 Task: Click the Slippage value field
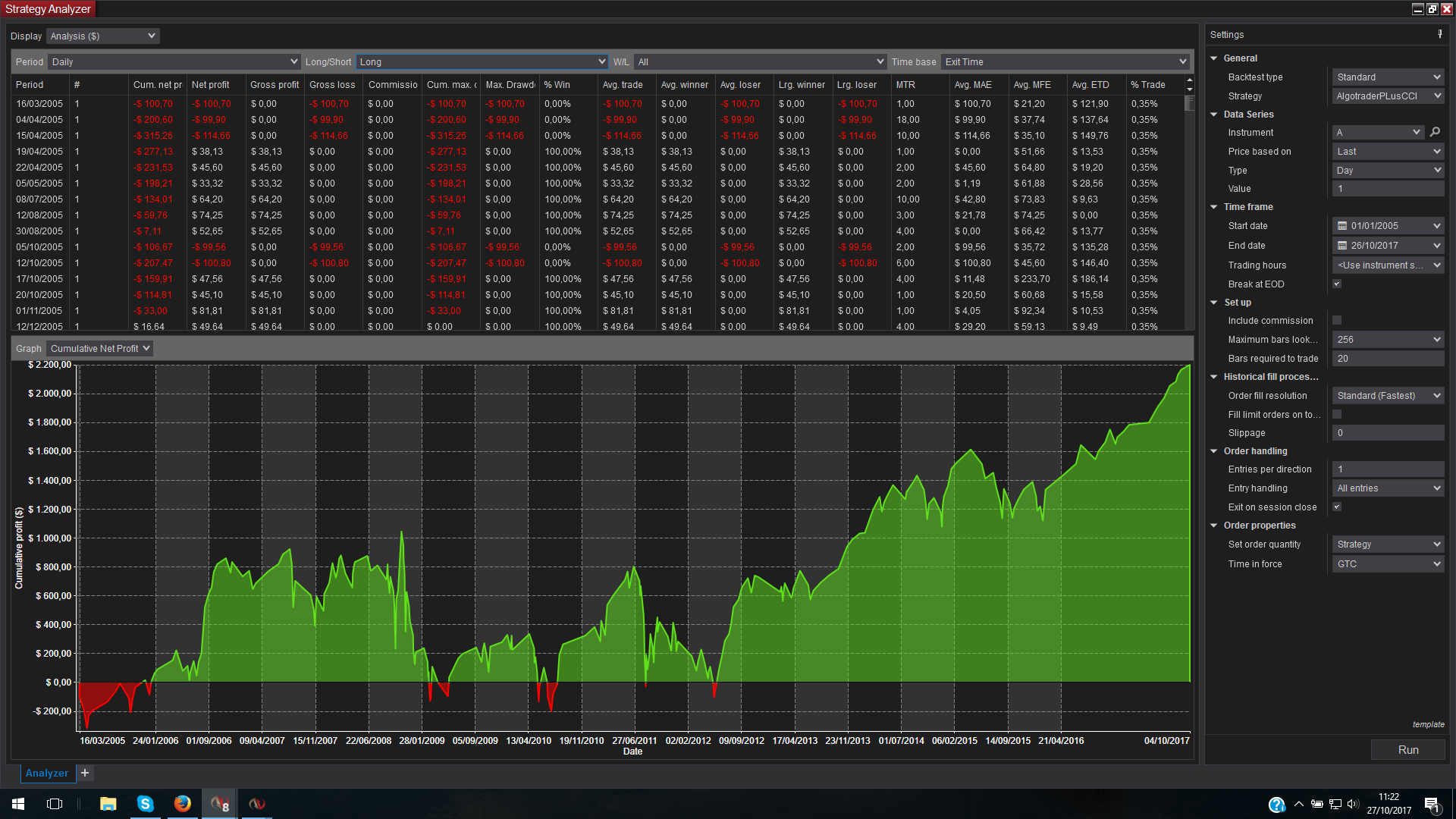tap(1387, 432)
